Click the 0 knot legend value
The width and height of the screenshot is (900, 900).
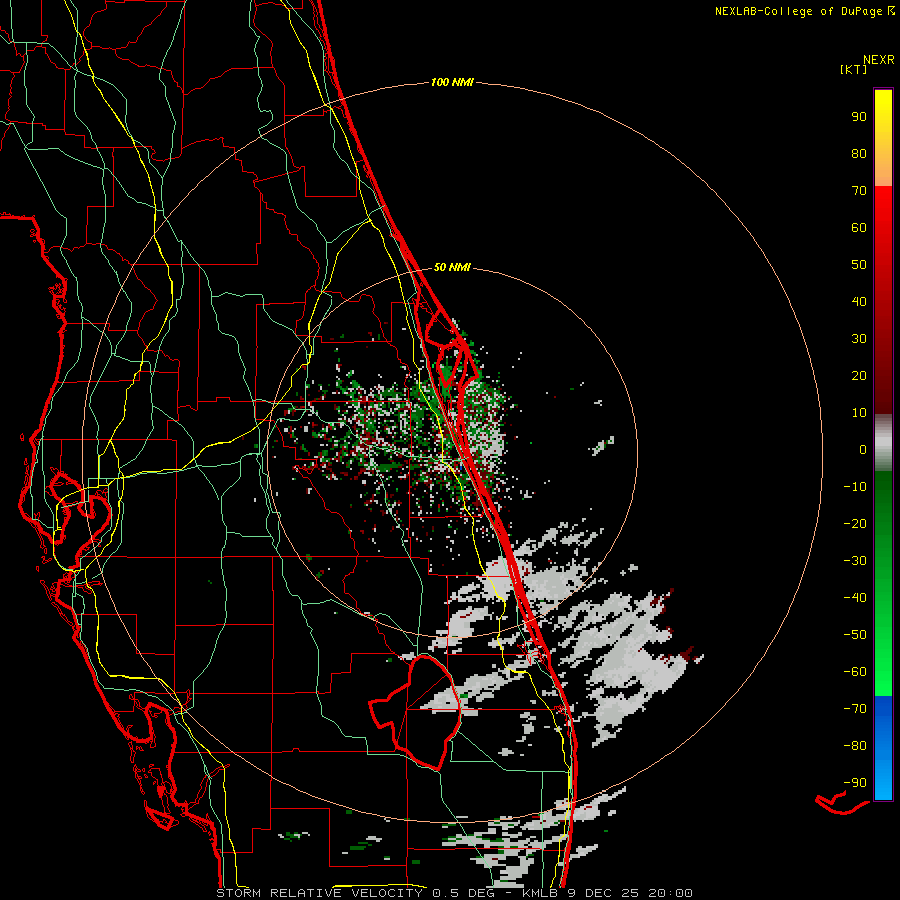863,449
